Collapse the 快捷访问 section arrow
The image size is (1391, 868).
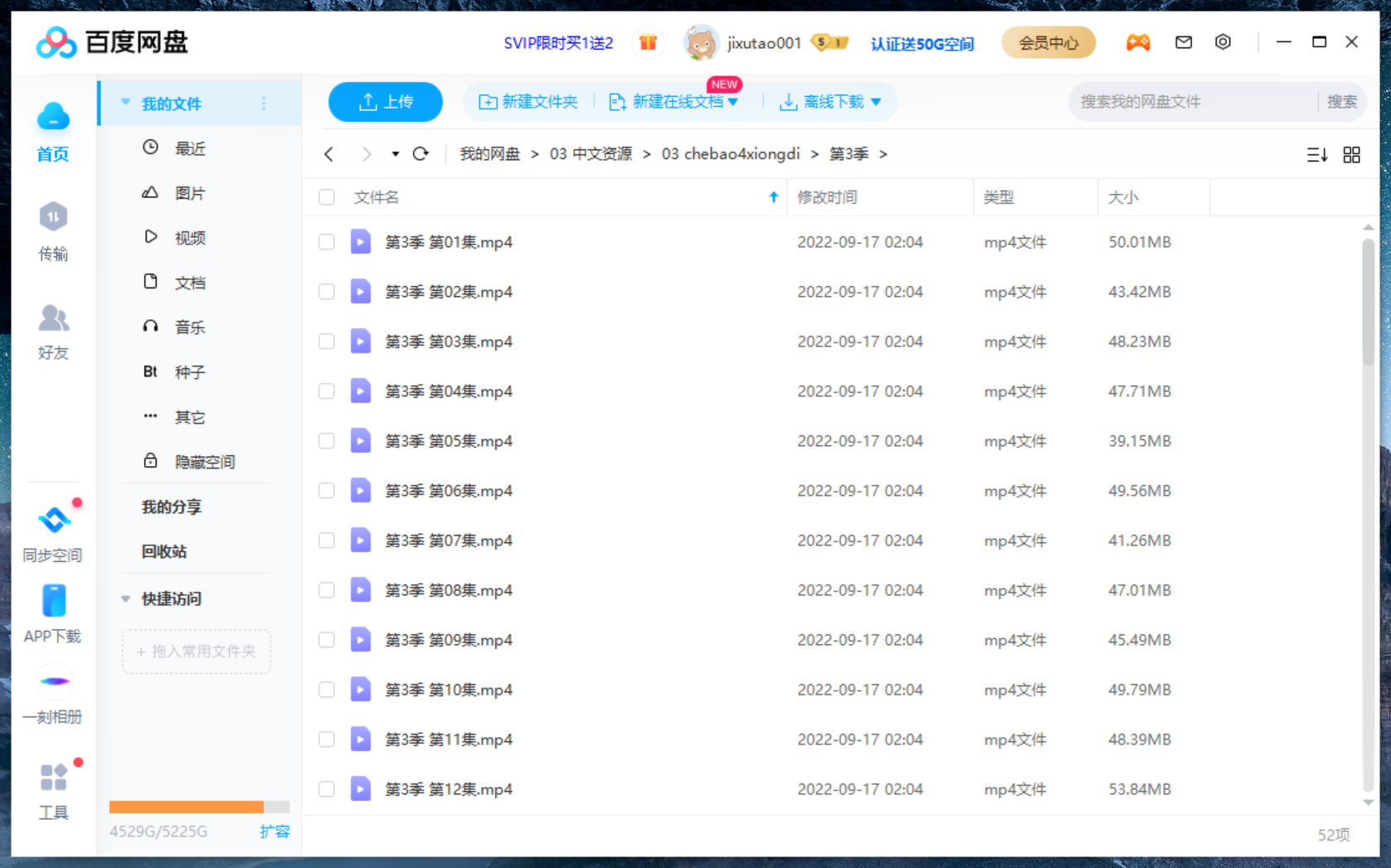click(125, 599)
